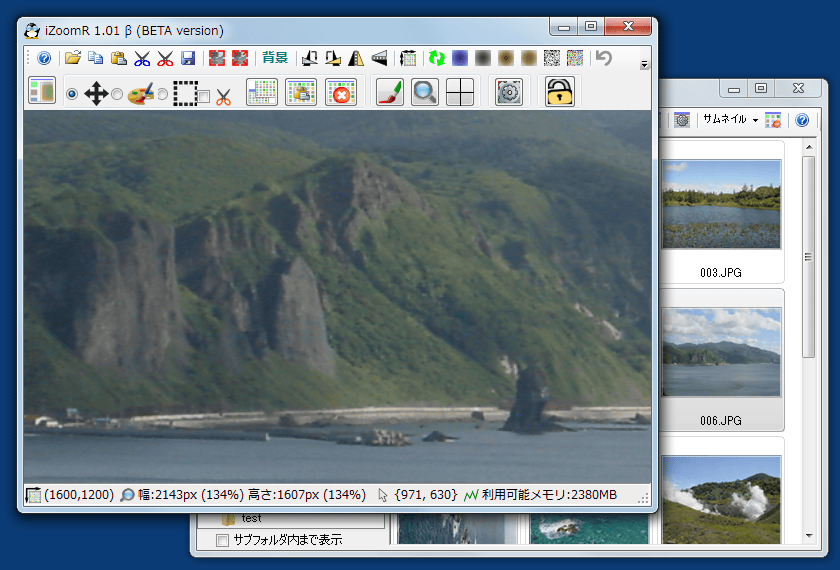Click scroll down arrow in thumbnail list
Screen dimensions: 840x570
pos(809,536)
